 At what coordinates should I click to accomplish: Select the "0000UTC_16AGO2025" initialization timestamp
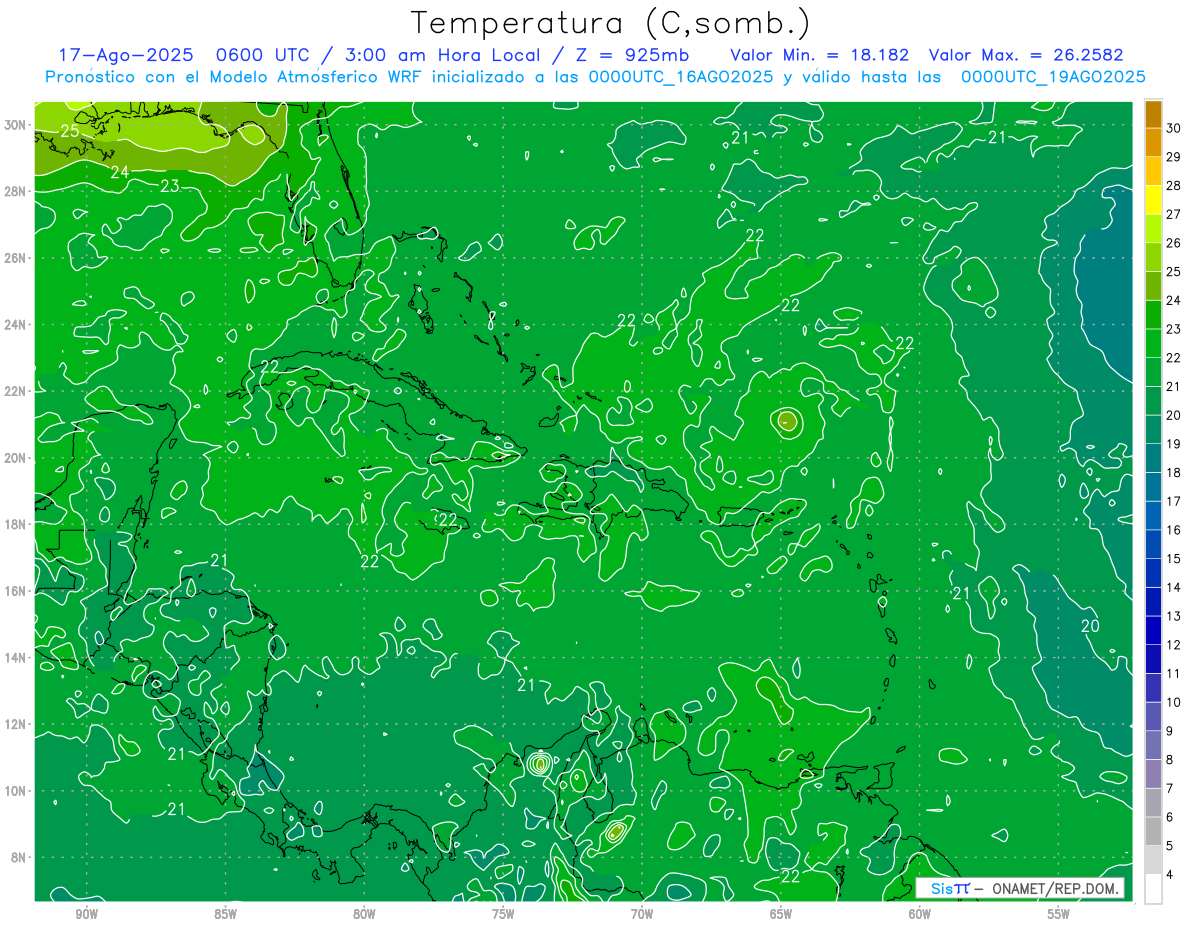pyautogui.click(x=681, y=77)
